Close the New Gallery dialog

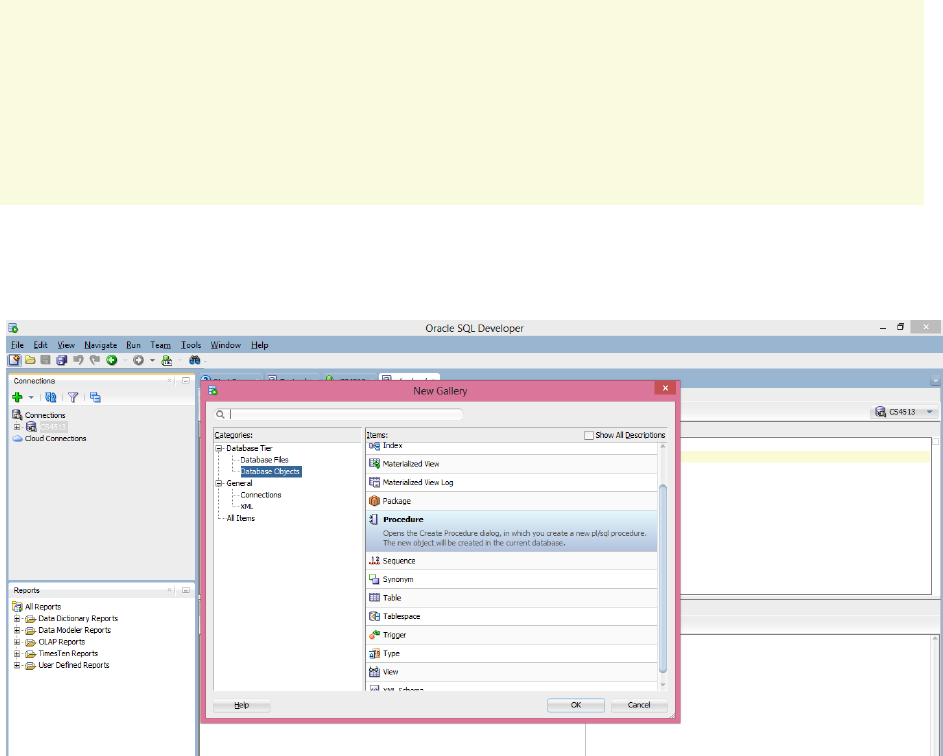click(665, 389)
